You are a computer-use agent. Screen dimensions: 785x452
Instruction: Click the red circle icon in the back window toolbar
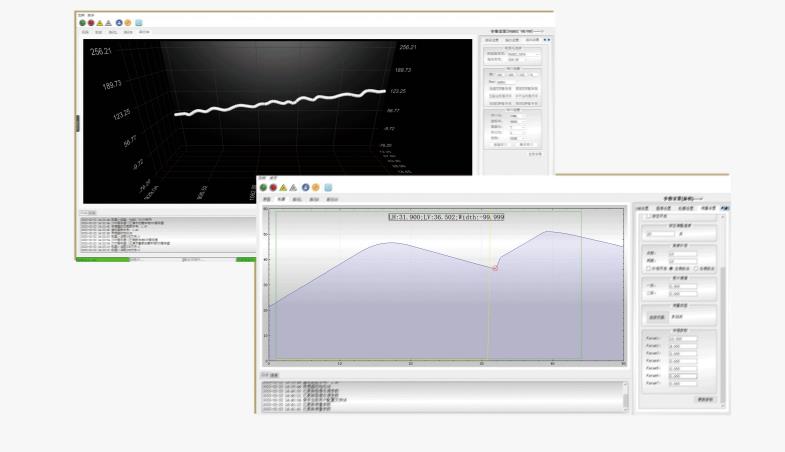(92, 22)
